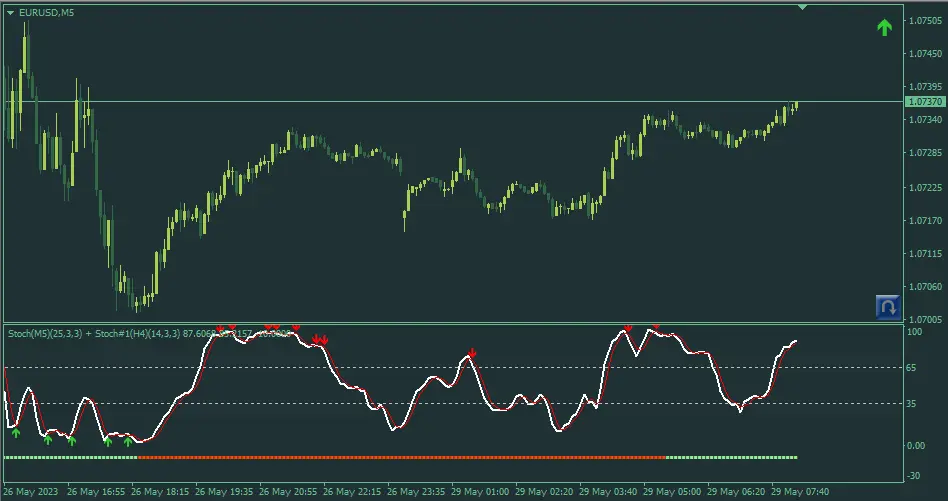The image size is (948, 501).
Task: Click the blue U-turn arrow button
Action: tap(886, 306)
